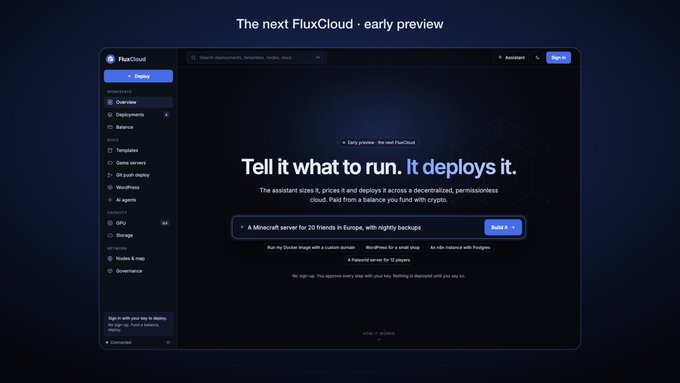The height and width of the screenshot is (383, 680).
Task: Click the Build it button
Action: point(503,227)
